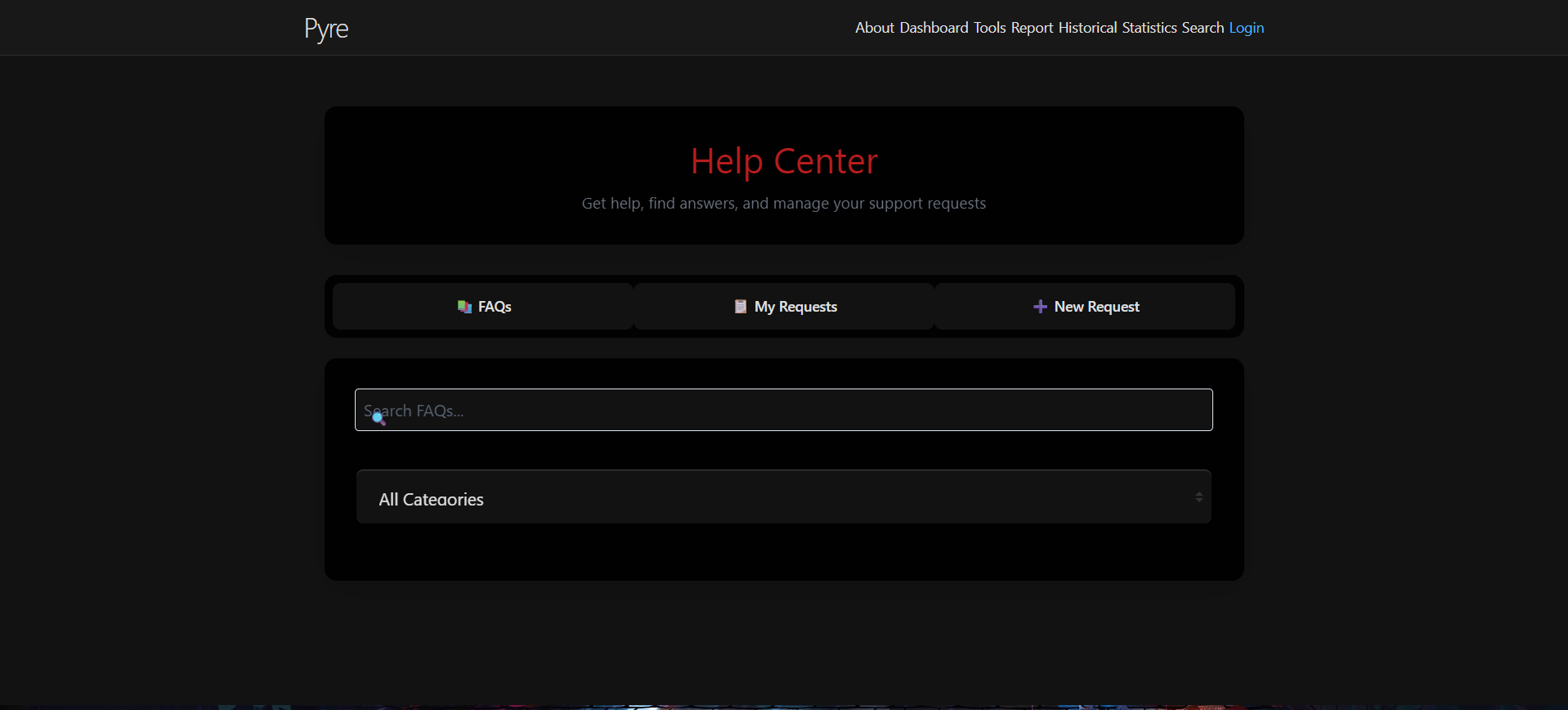
Task: Click the Pyre logo
Action: pyautogui.click(x=326, y=29)
